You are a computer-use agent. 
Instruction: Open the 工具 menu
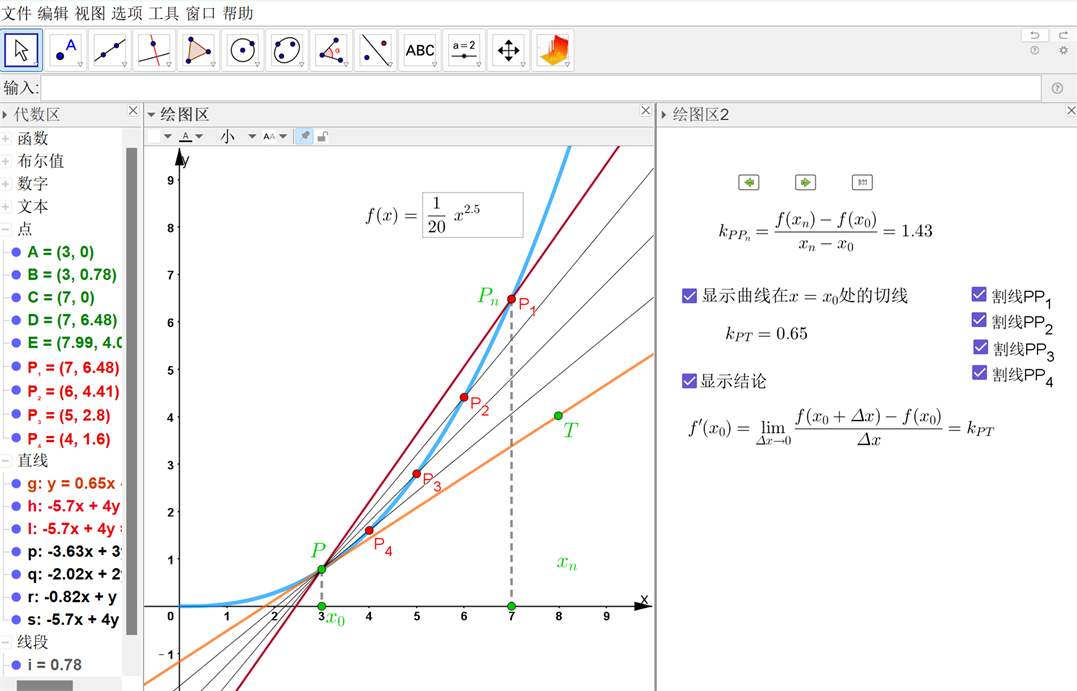point(164,13)
